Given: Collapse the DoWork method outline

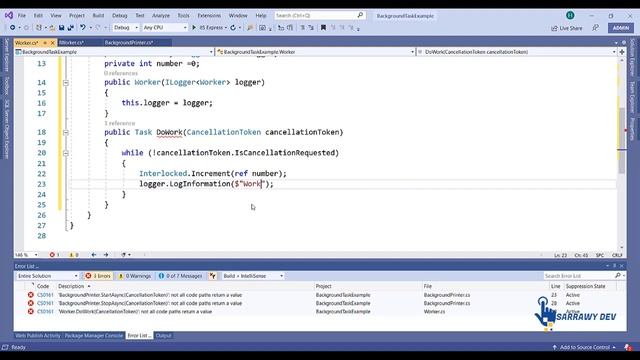Looking at the screenshot, I should point(66,132).
